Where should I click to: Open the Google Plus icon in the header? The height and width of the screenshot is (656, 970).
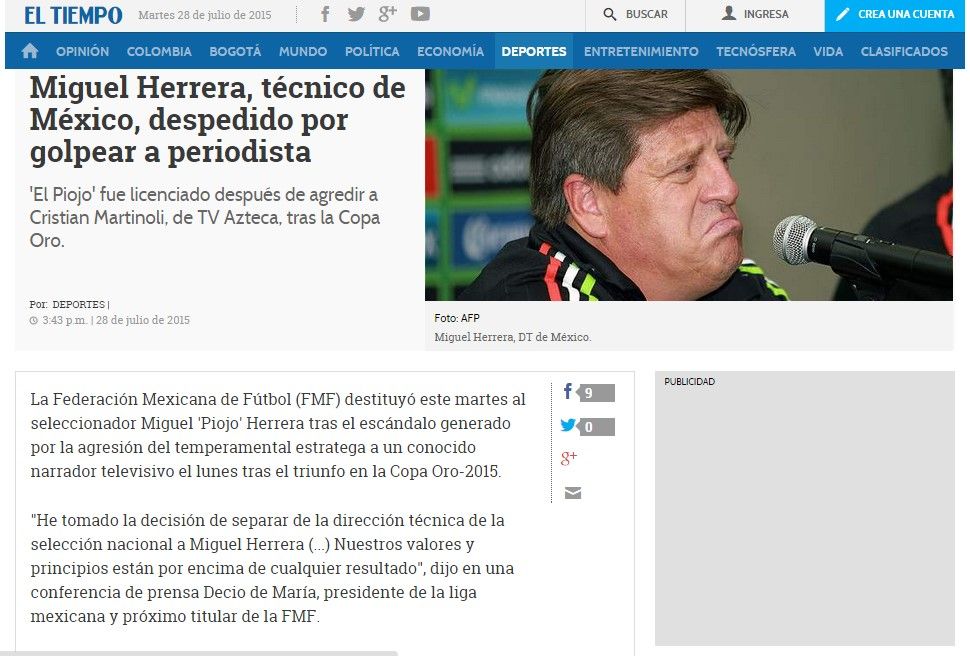point(388,14)
